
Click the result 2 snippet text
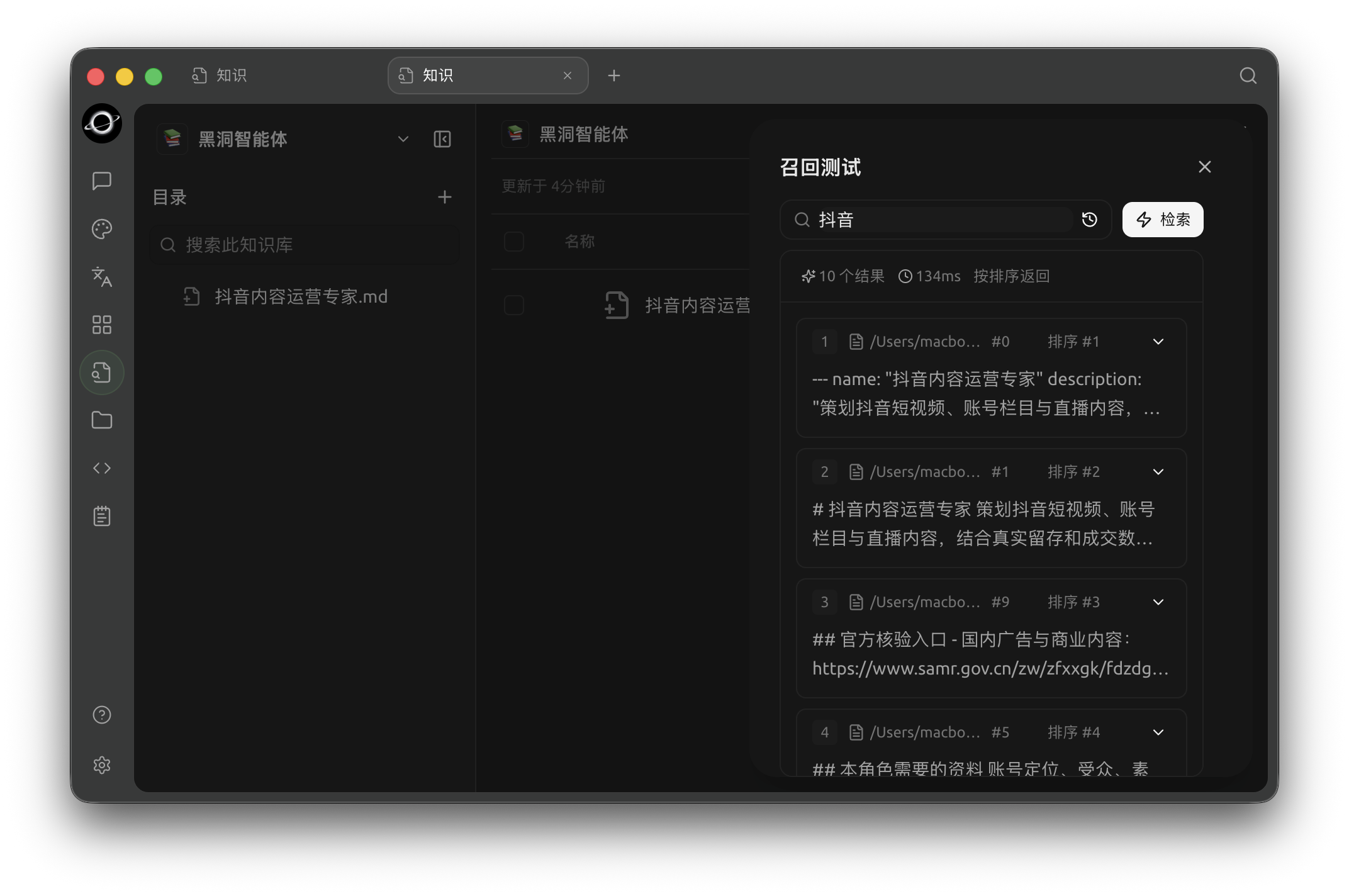(983, 524)
